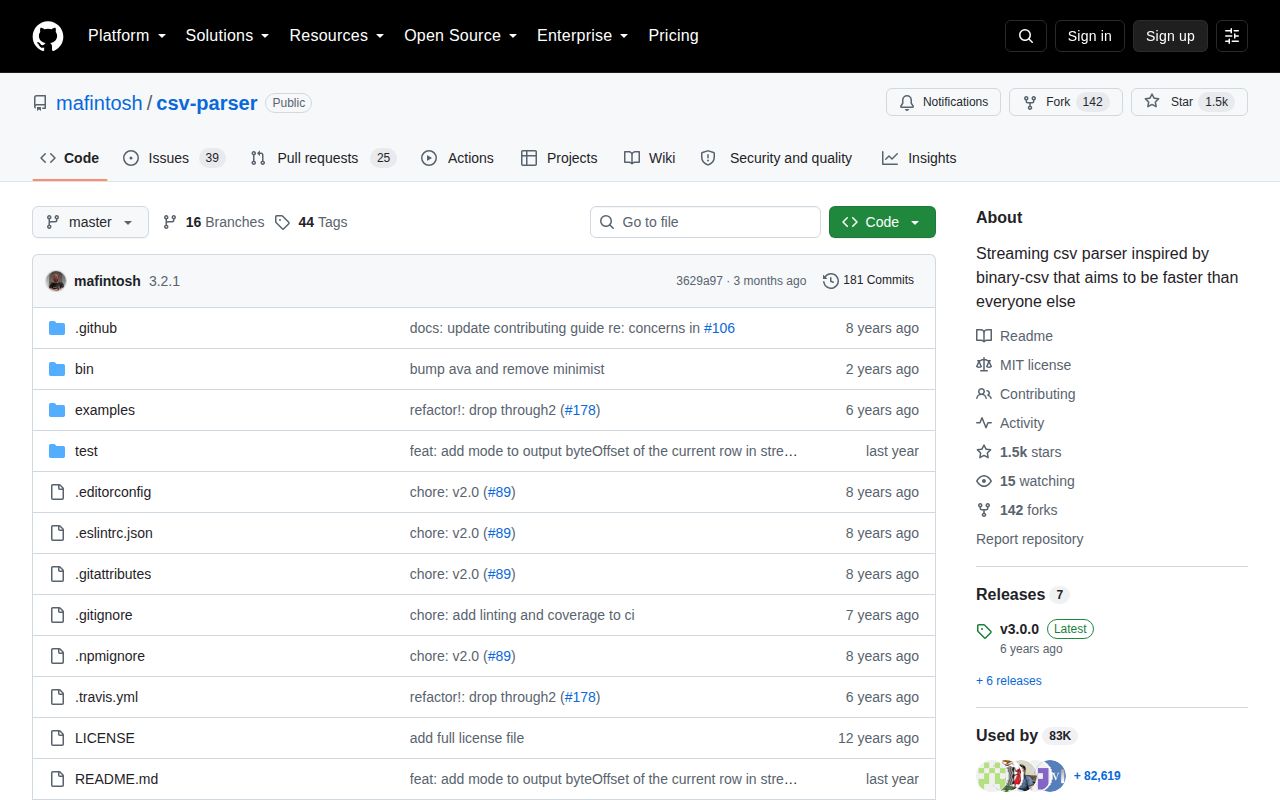1280x800 pixels.
Task: Expand the Open Source menu
Action: tap(460, 36)
